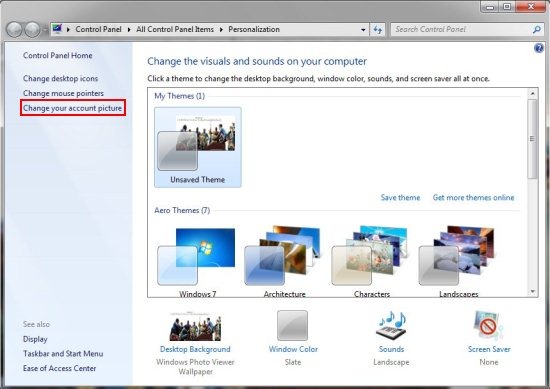Click the Back navigation arrow button
This screenshot has width=550, height=389.
(14, 29)
